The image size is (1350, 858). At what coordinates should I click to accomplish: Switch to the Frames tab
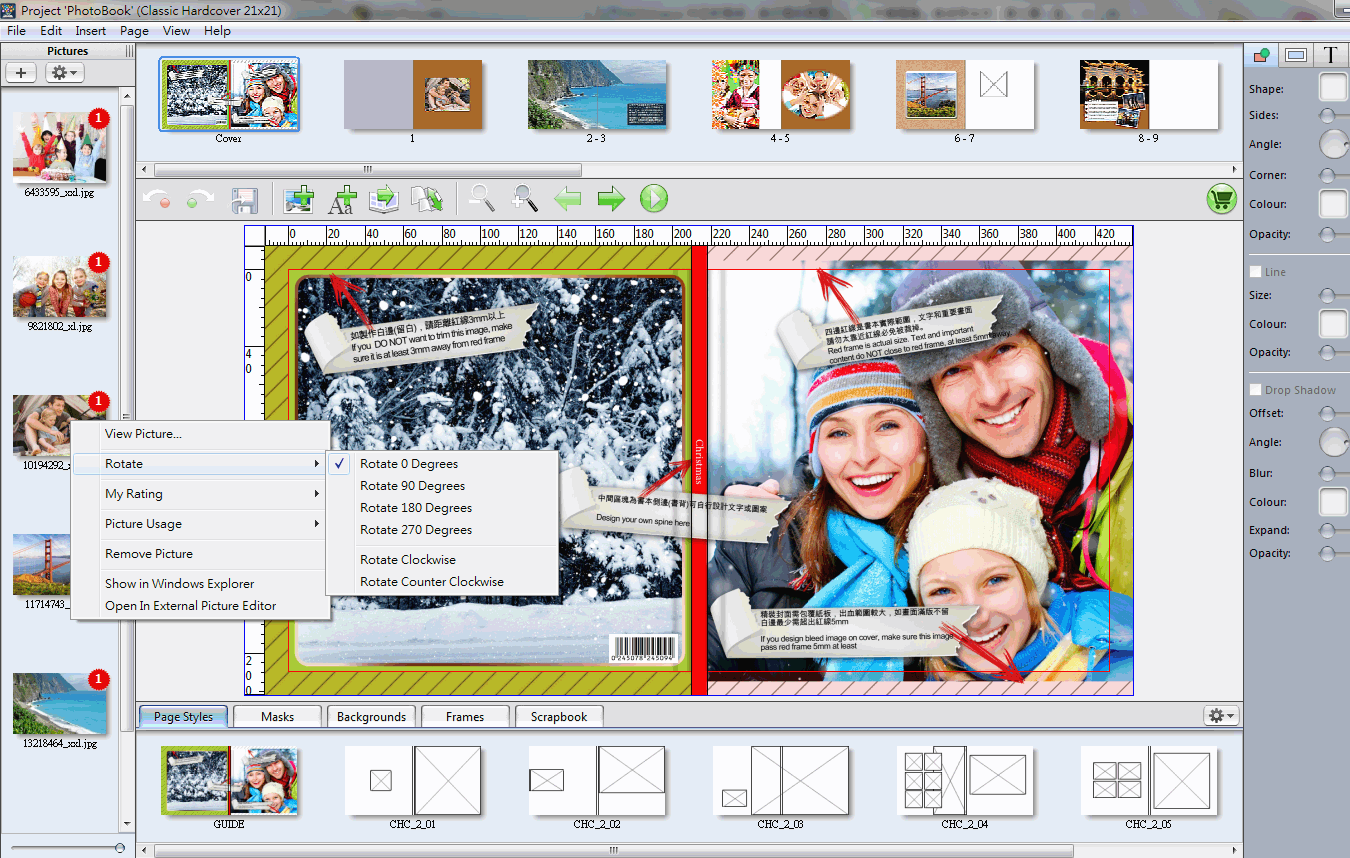point(465,716)
